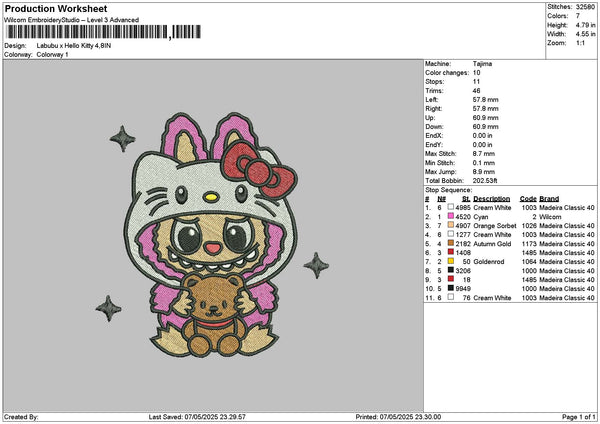
Task: Click code 1026 in Orange Sorbet row
Action: pyautogui.click(x=529, y=226)
